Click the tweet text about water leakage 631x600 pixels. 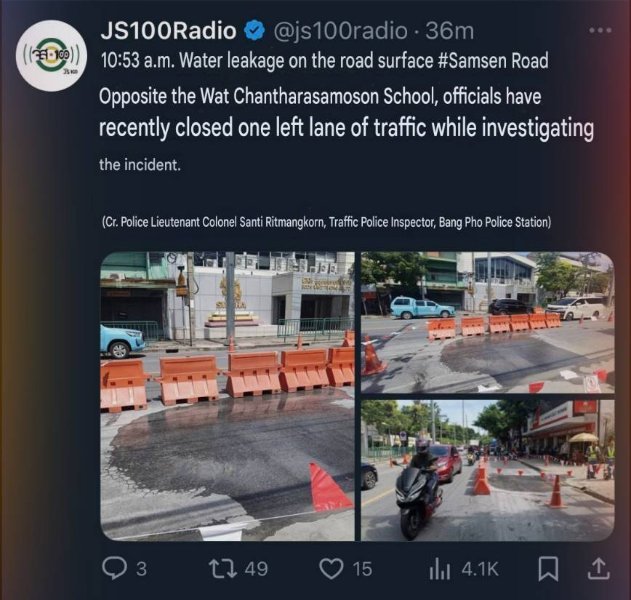346,111
